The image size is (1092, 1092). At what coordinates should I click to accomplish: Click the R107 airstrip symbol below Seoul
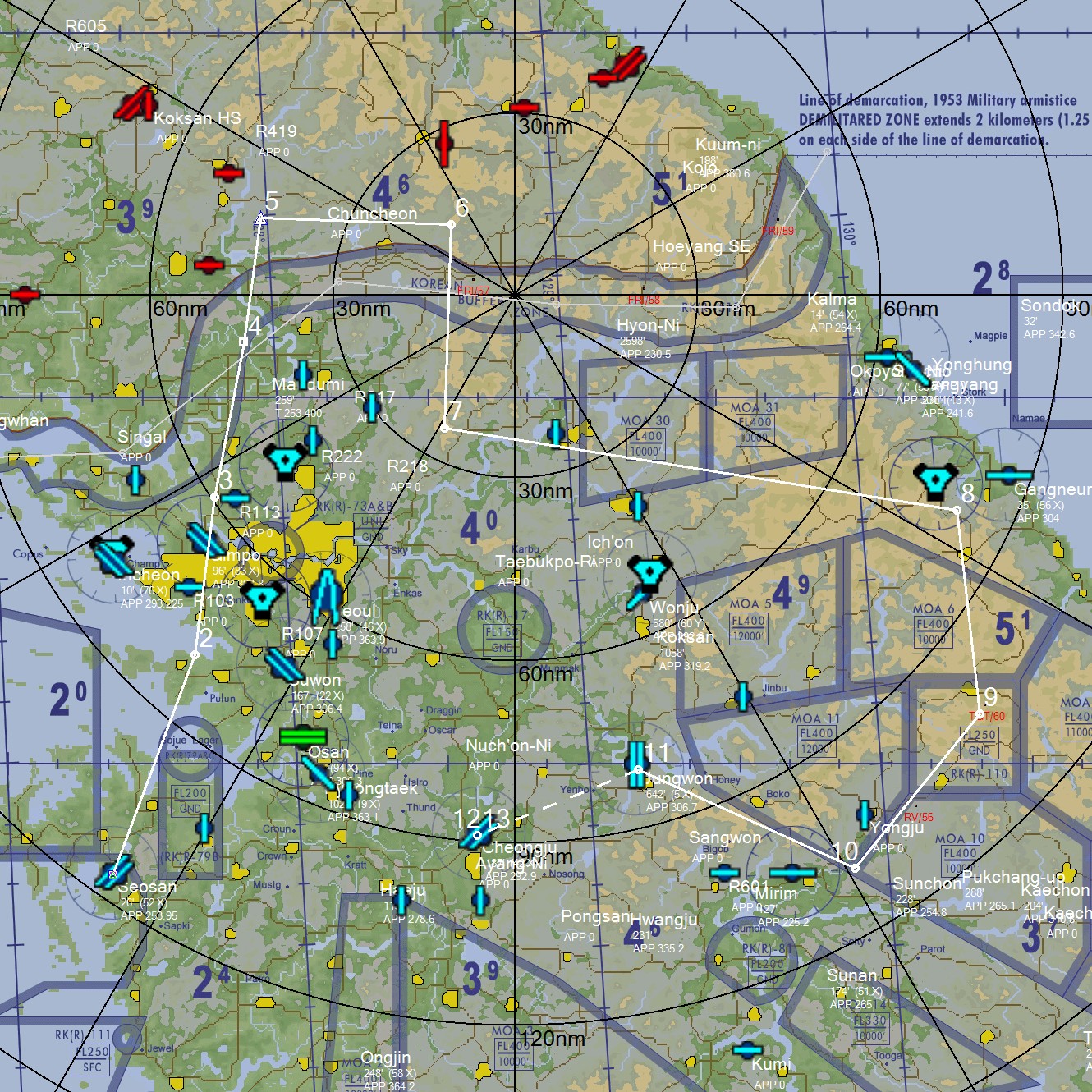point(332,644)
